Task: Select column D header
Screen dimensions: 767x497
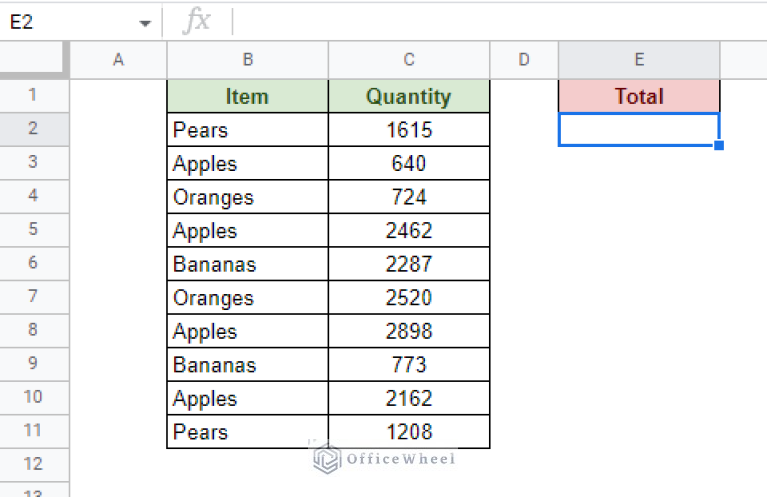Action: pos(524,60)
